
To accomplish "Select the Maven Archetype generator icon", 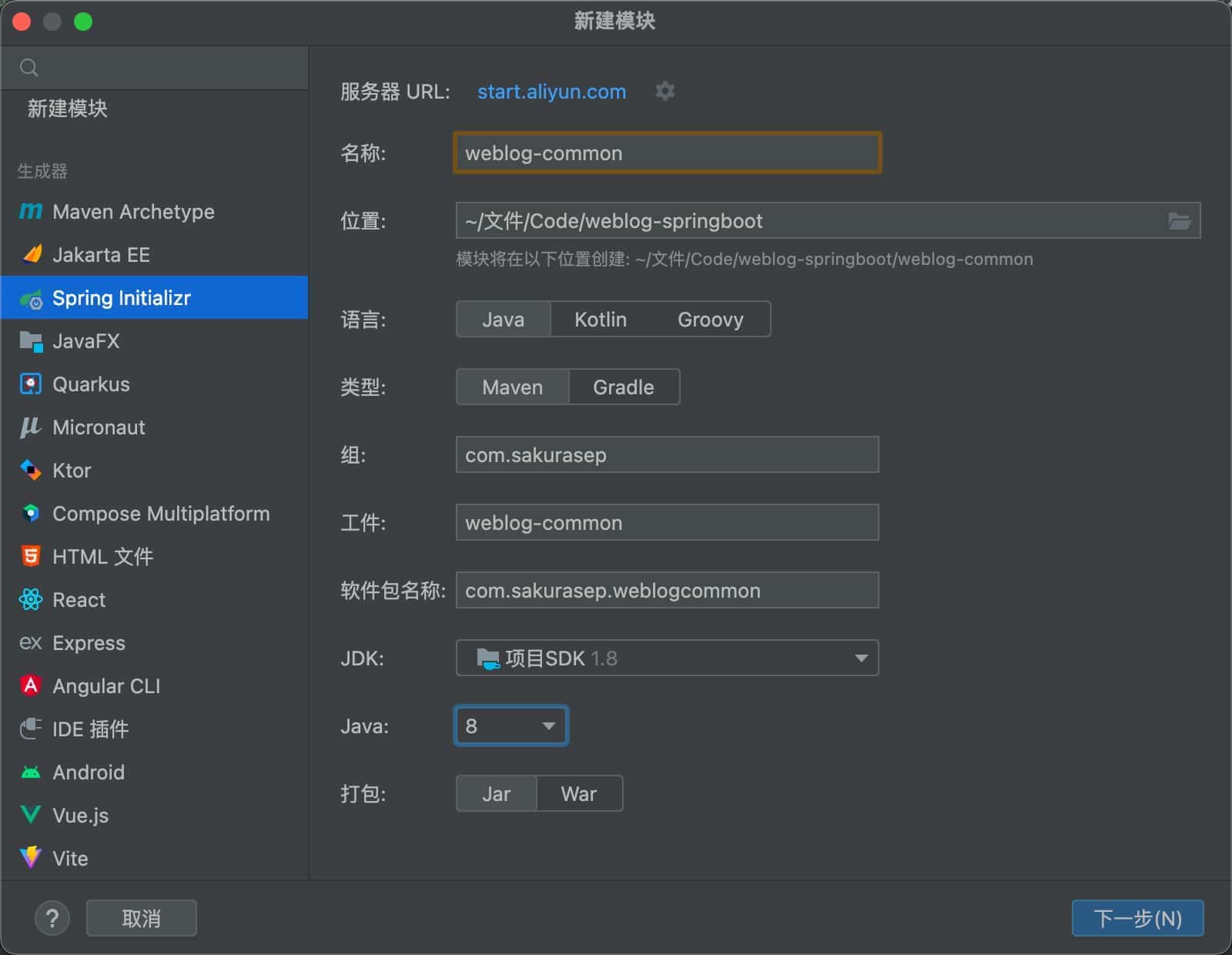I will [31, 212].
